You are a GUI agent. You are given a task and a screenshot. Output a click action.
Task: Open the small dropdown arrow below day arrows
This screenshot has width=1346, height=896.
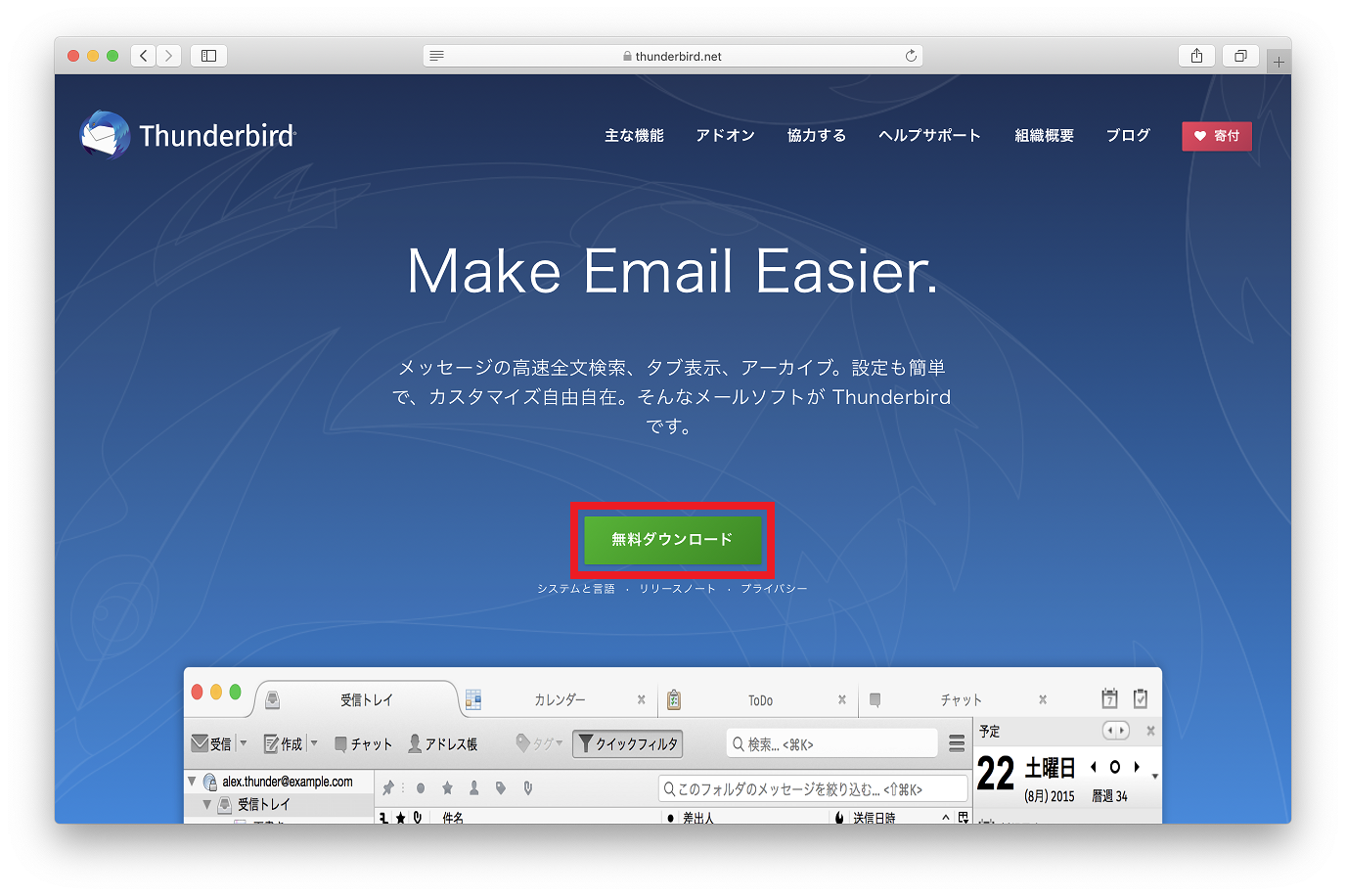1155,777
